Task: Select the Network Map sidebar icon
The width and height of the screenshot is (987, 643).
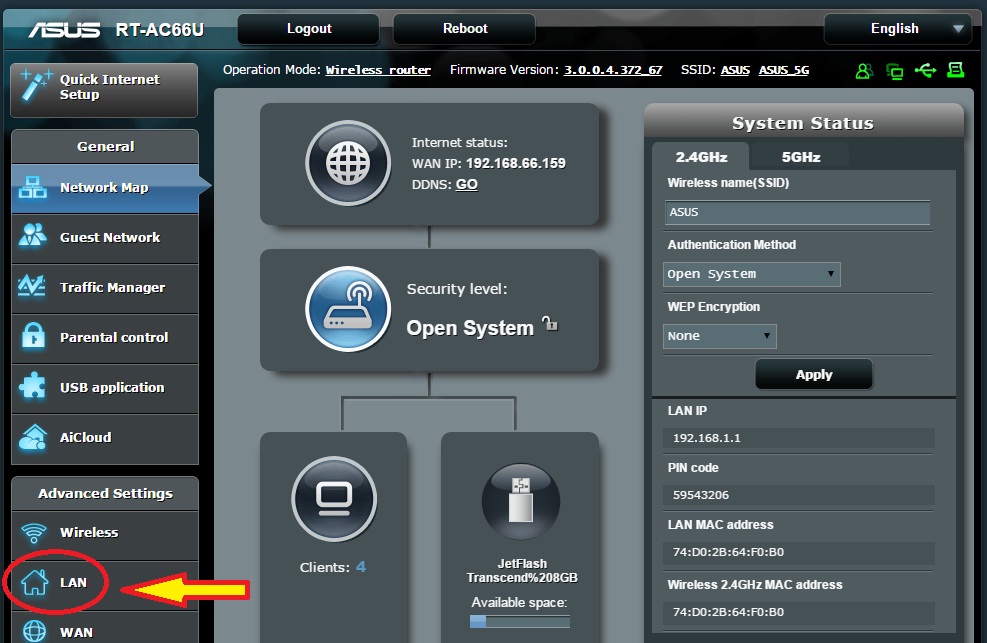Action: click(33, 187)
